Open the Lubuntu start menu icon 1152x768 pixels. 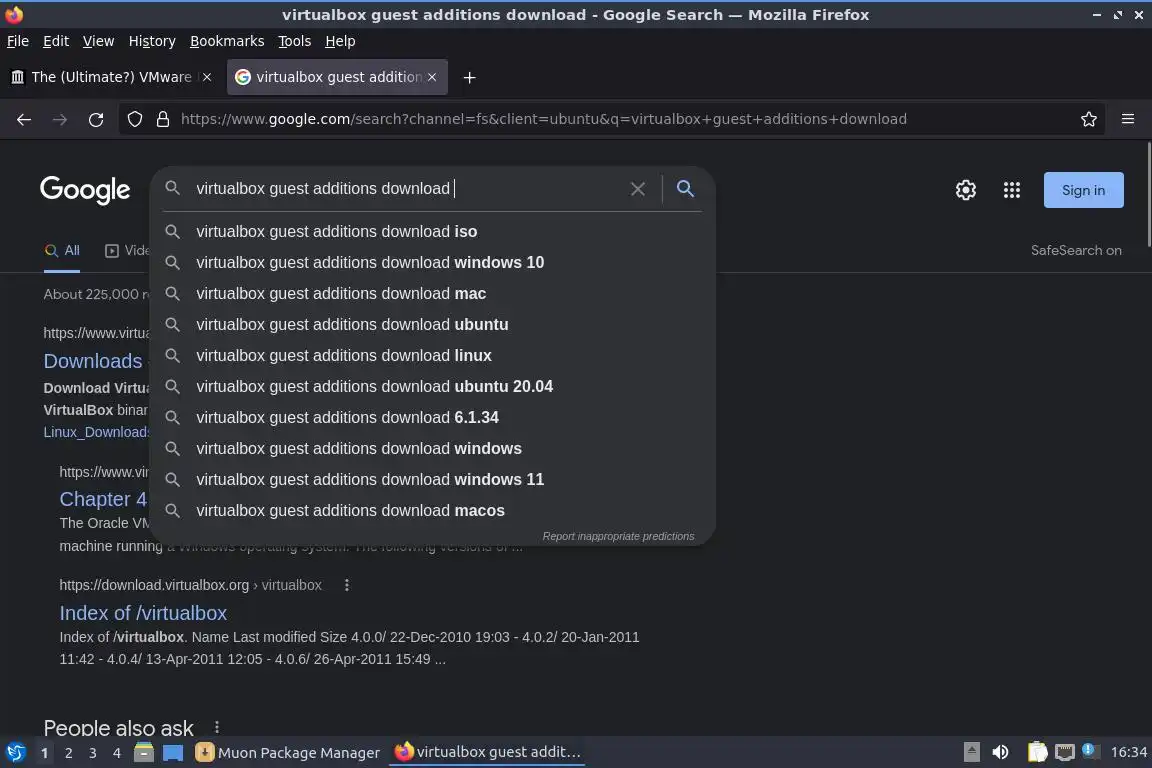(x=15, y=753)
